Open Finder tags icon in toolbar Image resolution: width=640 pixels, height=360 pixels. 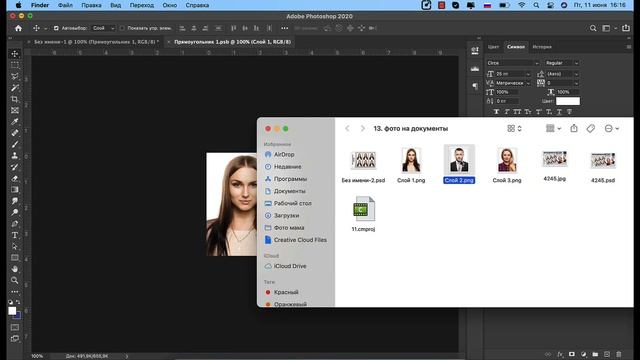coord(591,129)
